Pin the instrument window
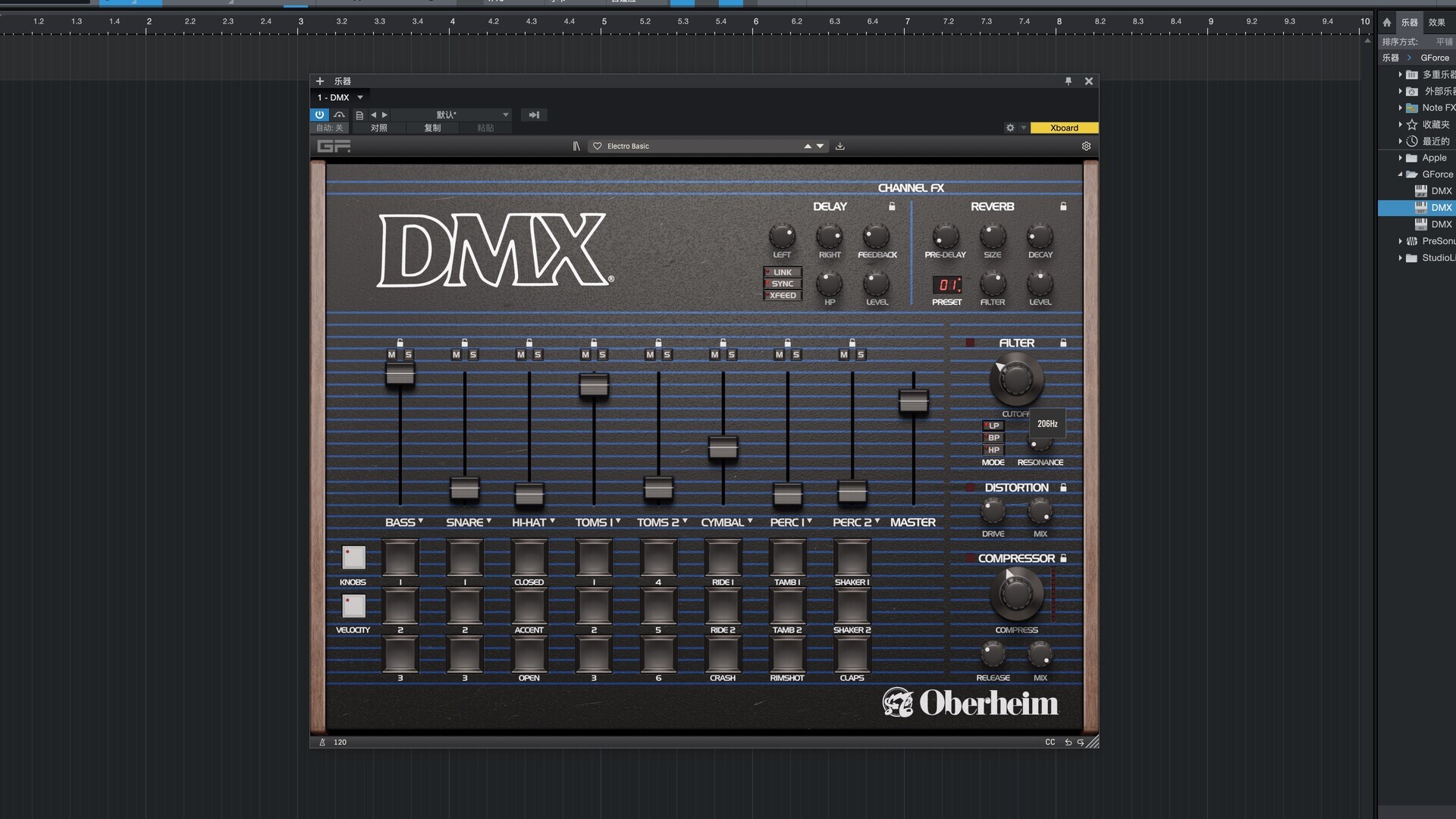 click(x=1068, y=81)
